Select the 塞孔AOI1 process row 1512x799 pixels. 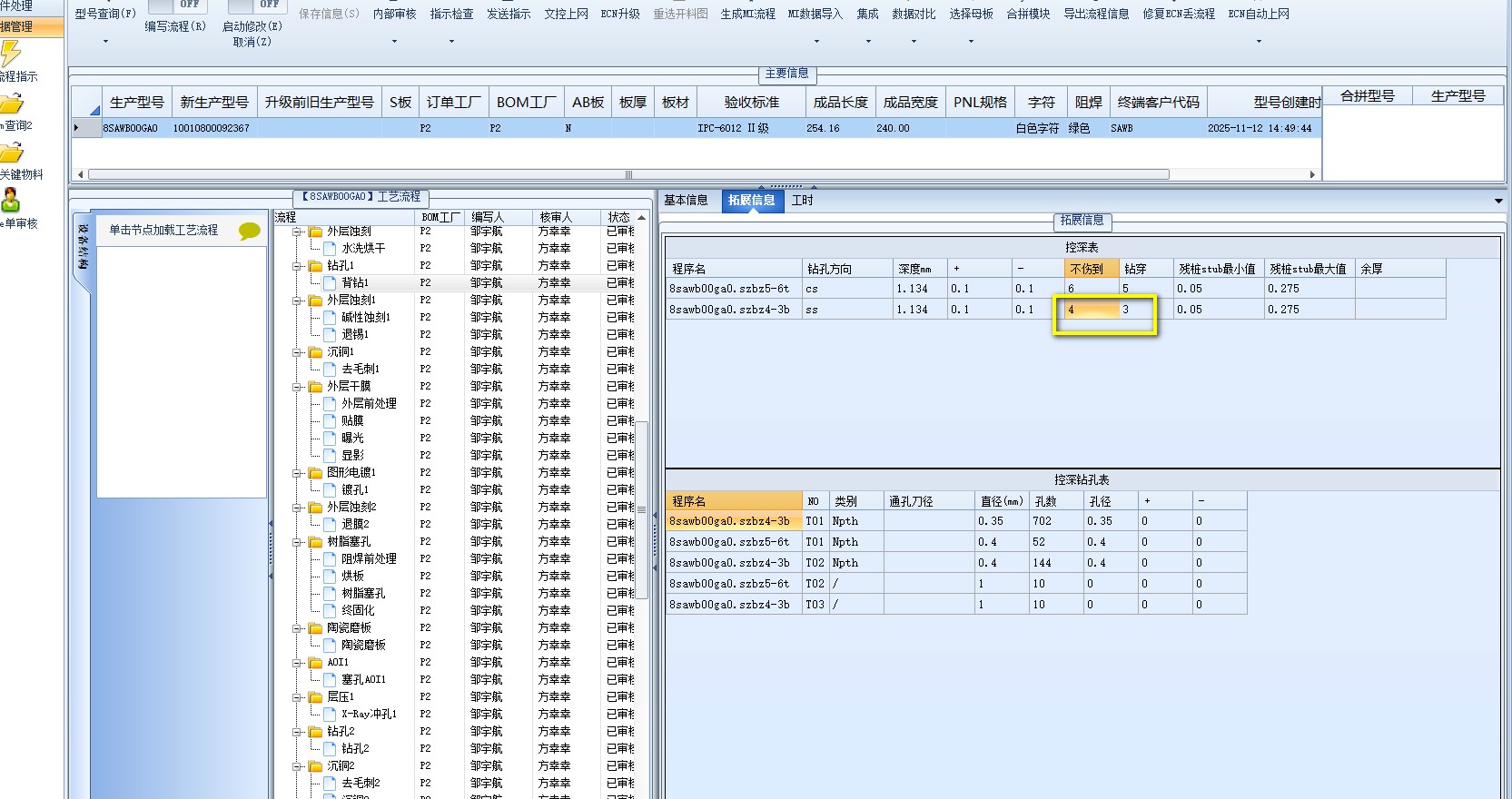[363, 680]
